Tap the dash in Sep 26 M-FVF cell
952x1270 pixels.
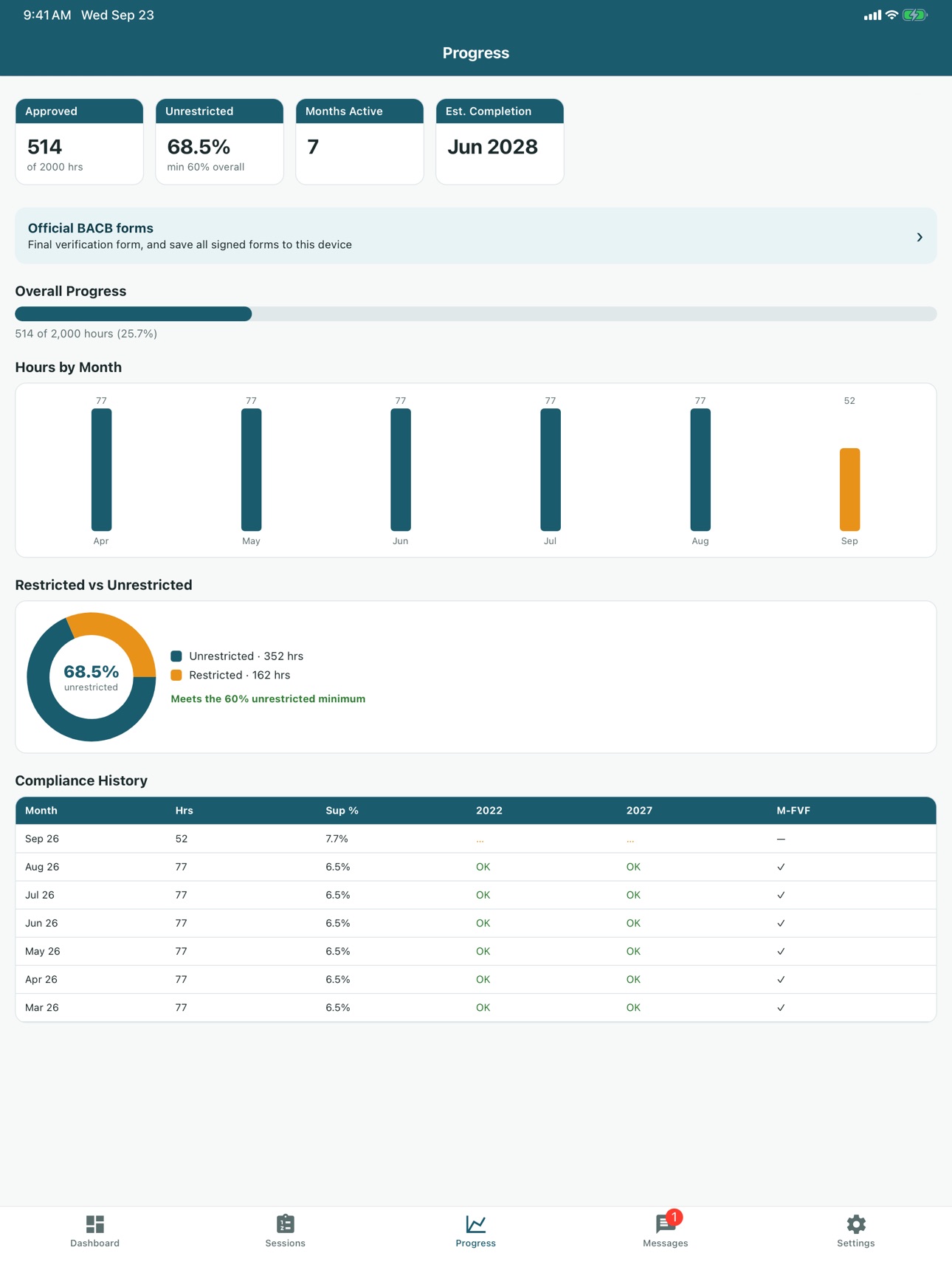(781, 839)
